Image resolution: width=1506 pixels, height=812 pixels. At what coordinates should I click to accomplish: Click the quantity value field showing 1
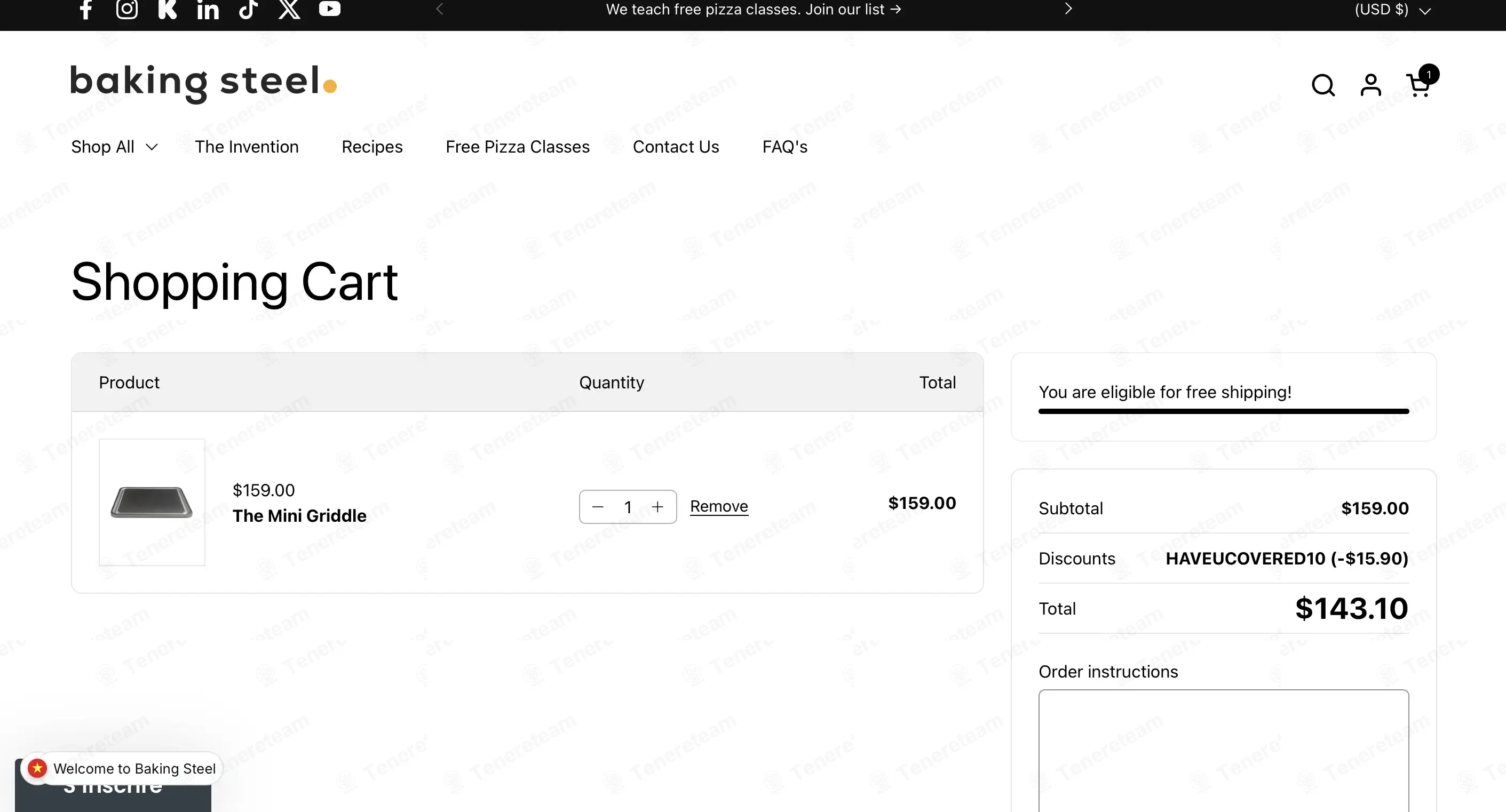coord(628,507)
